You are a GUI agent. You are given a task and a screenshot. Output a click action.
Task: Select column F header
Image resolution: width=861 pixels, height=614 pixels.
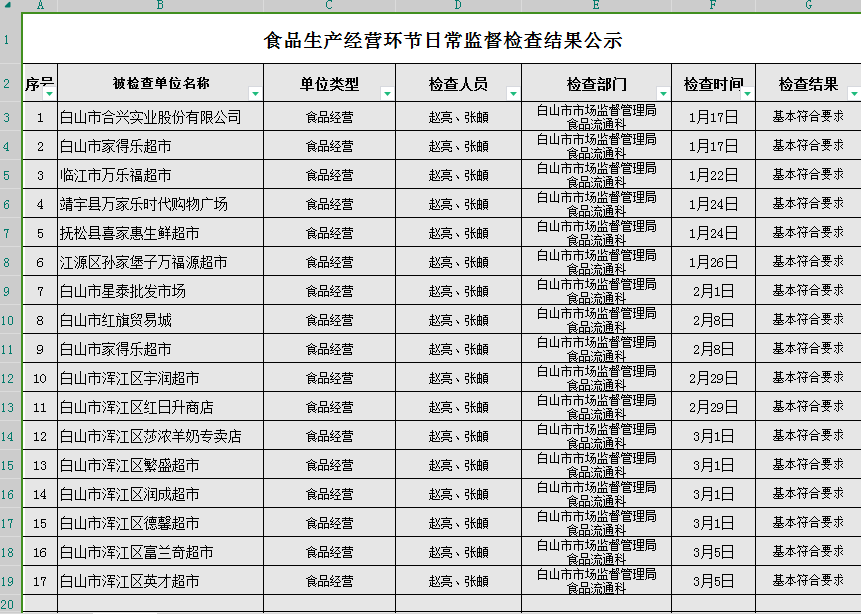point(713,5)
